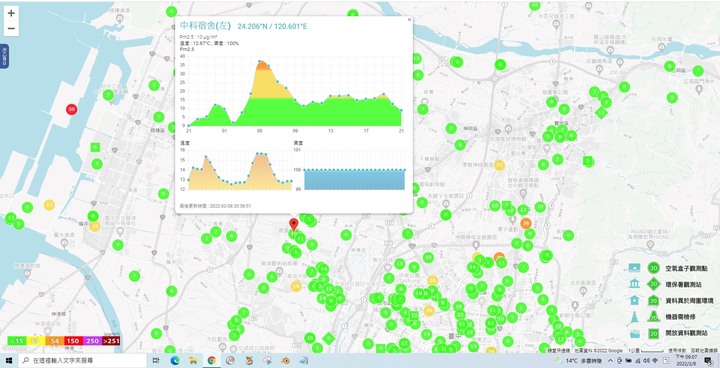Show hidden system tray icons chevron
This screenshot has height=368, width=720.
610,361
